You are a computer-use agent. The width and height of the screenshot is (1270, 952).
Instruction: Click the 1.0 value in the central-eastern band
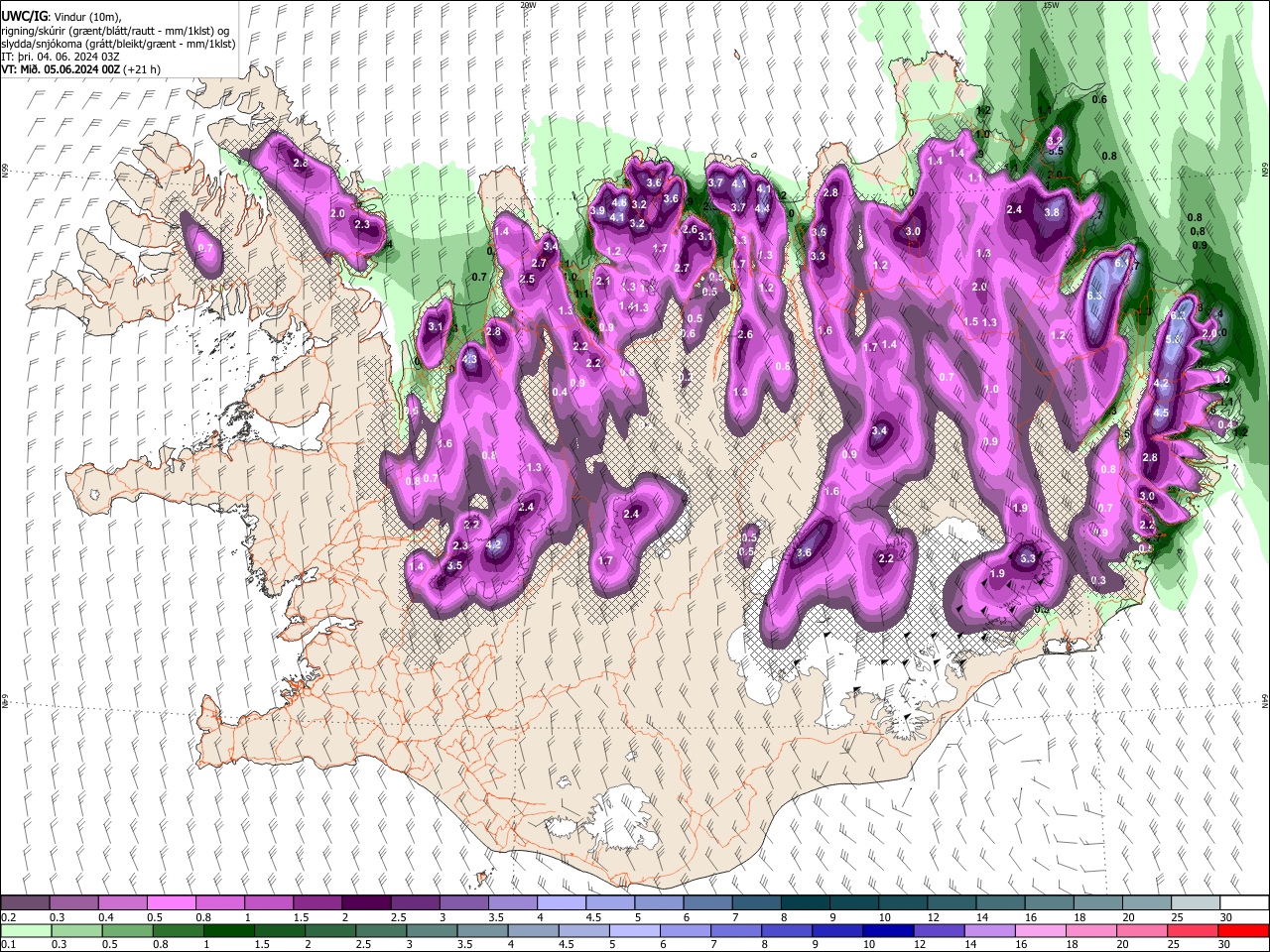(x=991, y=390)
